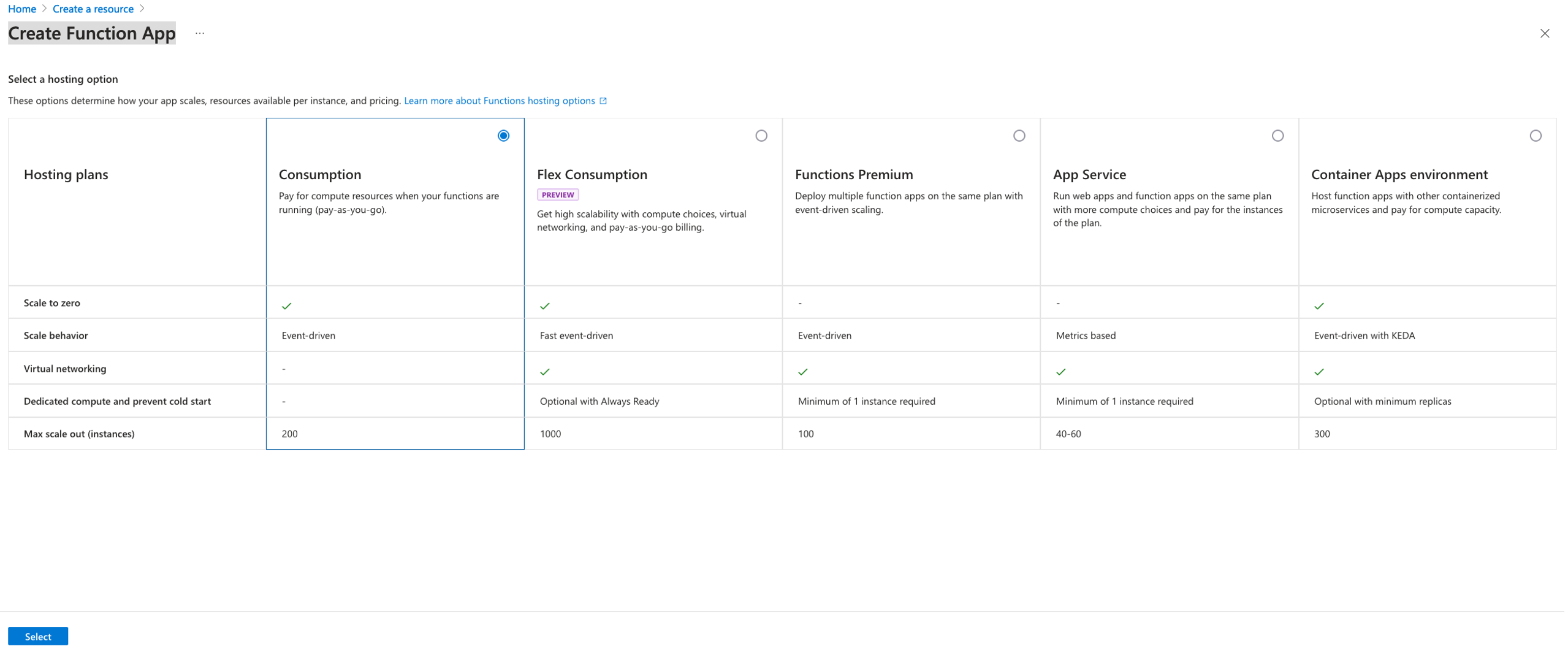Image resolution: width=1568 pixels, height=657 pixels.
Task: Pick the App Service radio button
Action: point(1277,136)
